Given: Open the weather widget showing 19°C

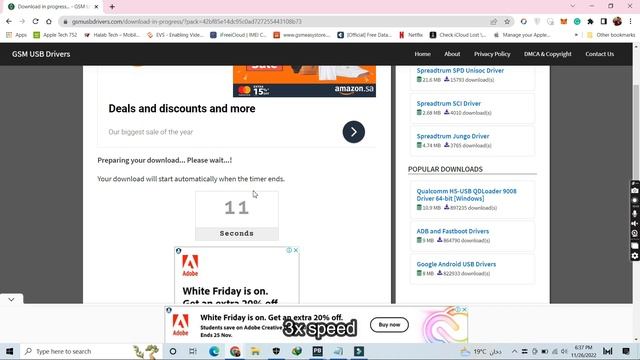Looking at the screenshot, I should [x=482, y=351].
